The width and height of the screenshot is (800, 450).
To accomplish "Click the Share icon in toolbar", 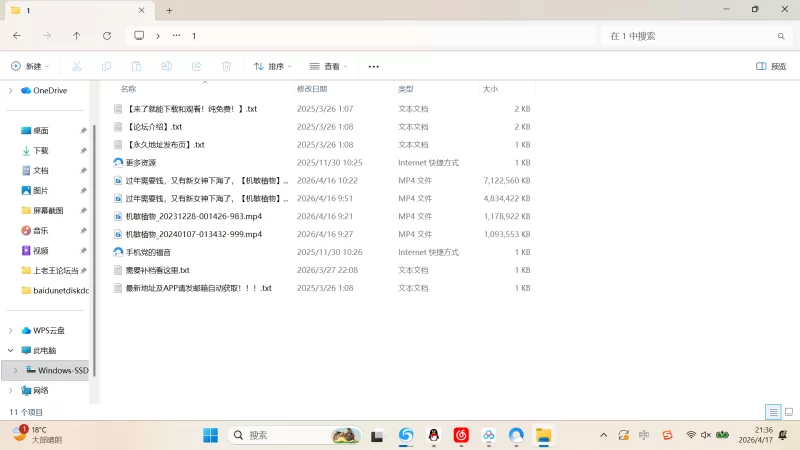I will (x=196, y=66).
